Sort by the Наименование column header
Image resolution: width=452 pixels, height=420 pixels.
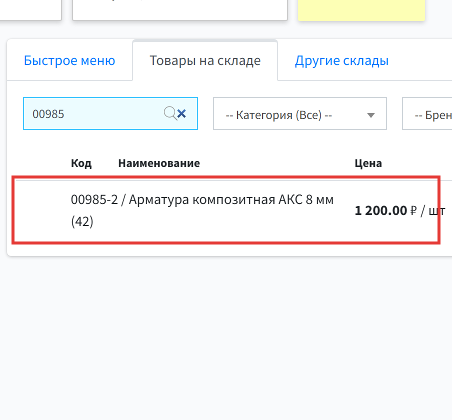point(159,163)
